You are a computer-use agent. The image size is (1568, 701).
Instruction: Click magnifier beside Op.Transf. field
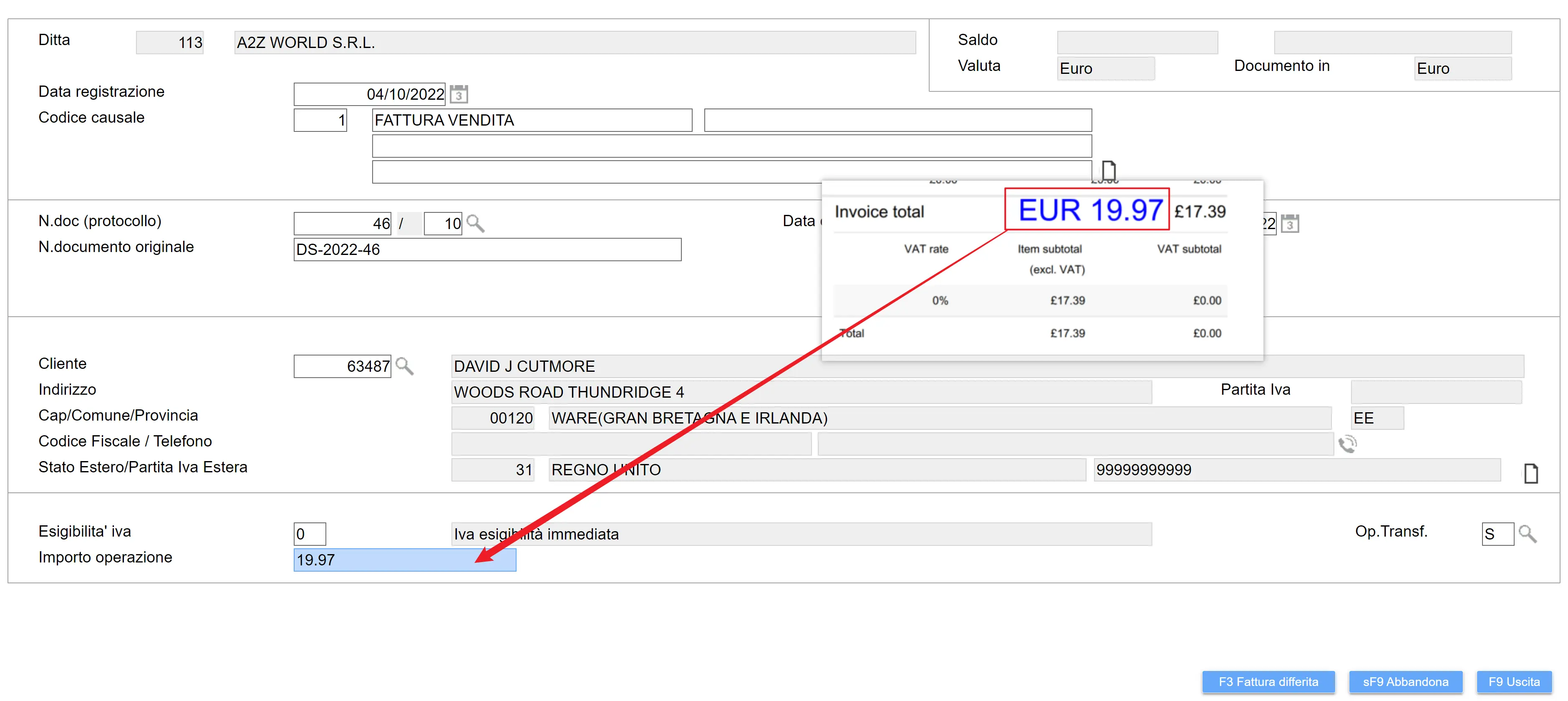coord(1527,534)
